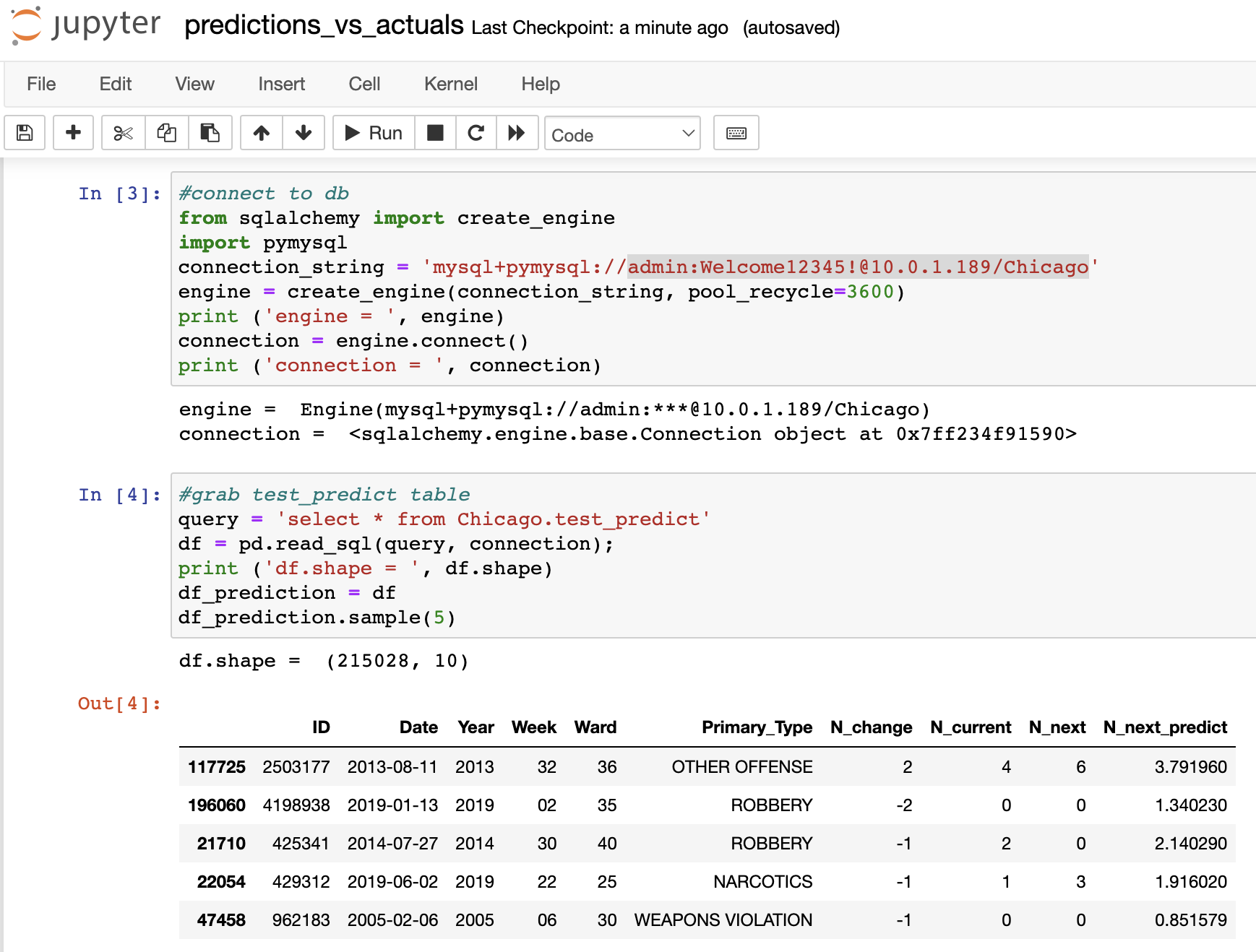Viewport: 1256px width, 952px height.
Task: Paste a cell from clipboard
Action: [x=210, y=133]
